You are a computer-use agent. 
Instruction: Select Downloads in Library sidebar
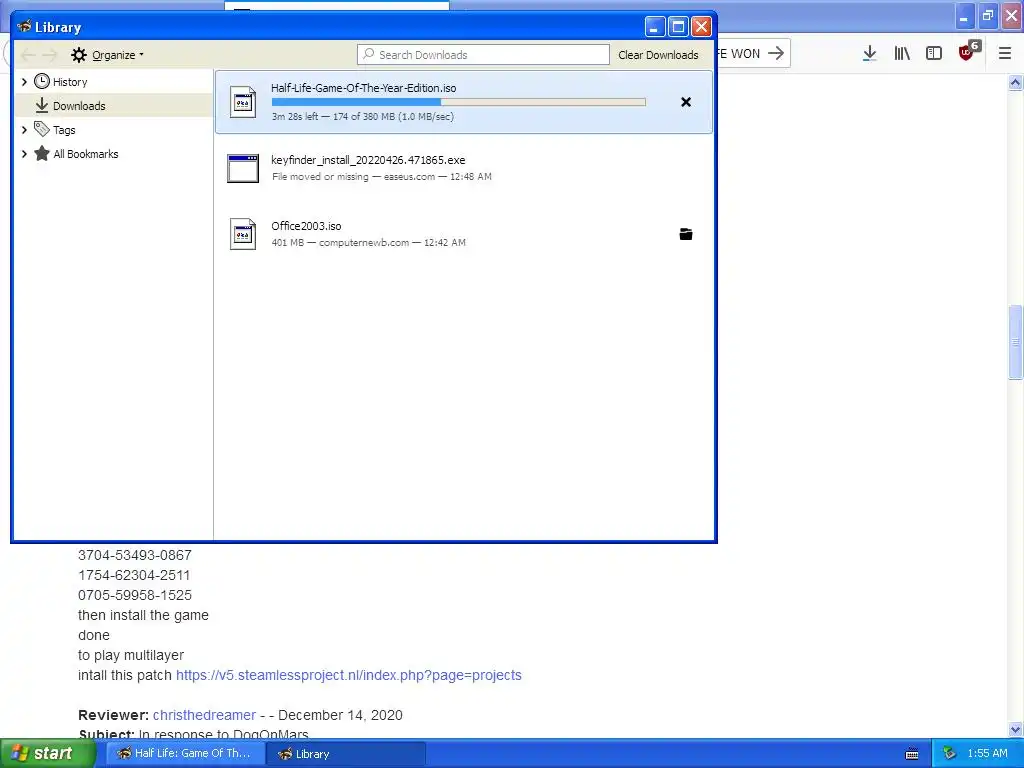[114, 105]
